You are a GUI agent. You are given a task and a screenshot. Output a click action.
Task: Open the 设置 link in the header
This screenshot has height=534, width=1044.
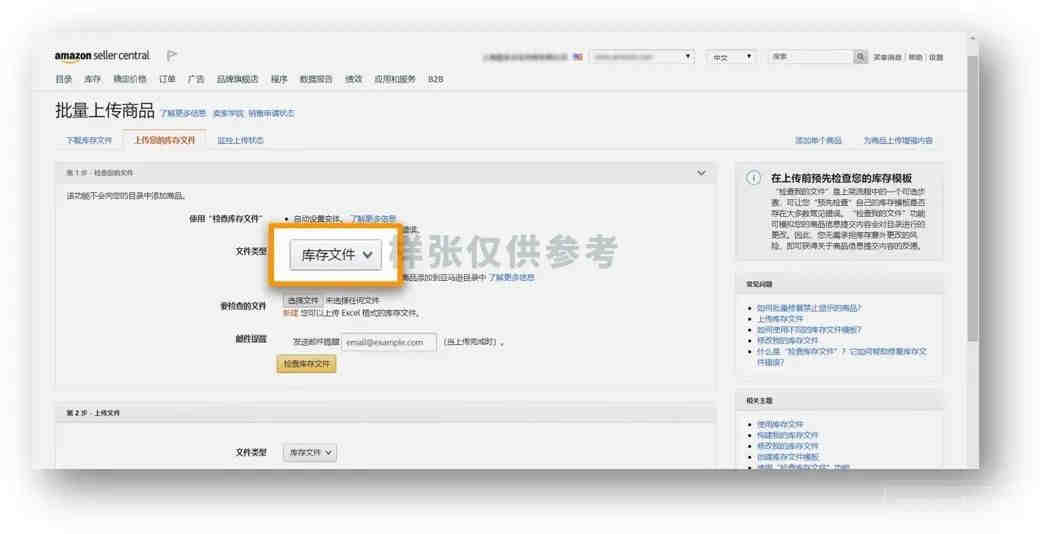tap(936, 58)
